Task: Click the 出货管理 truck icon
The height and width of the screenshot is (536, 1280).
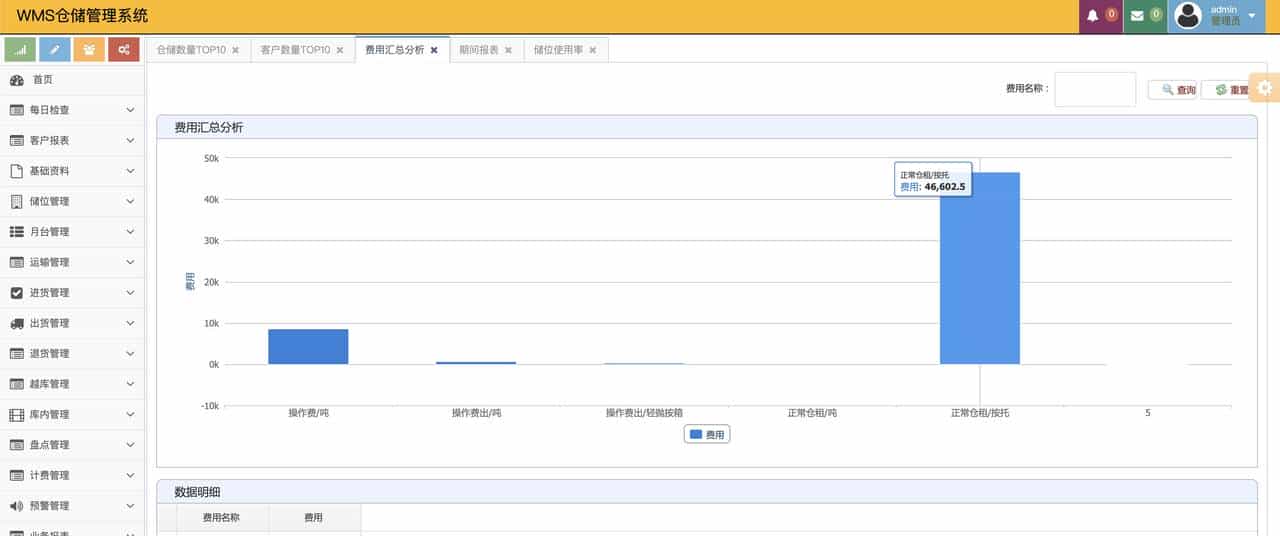Action: pyautogui.click(x=16, y=323)
